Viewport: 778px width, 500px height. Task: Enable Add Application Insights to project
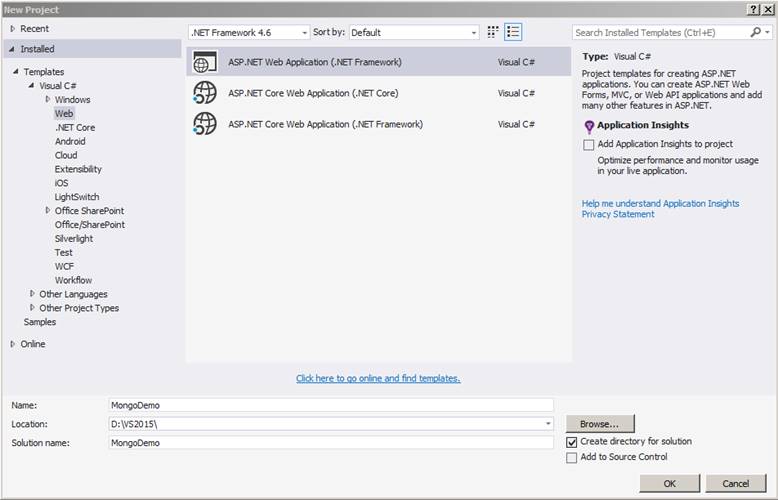(588, 144)
